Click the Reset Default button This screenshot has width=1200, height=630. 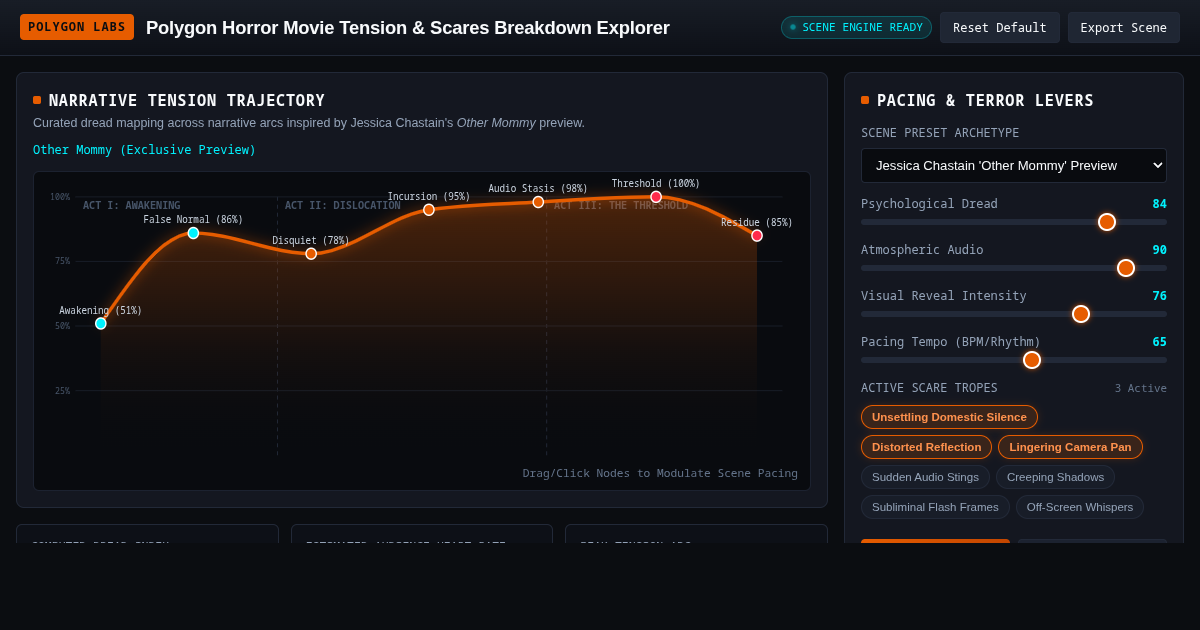[1000, 28]
